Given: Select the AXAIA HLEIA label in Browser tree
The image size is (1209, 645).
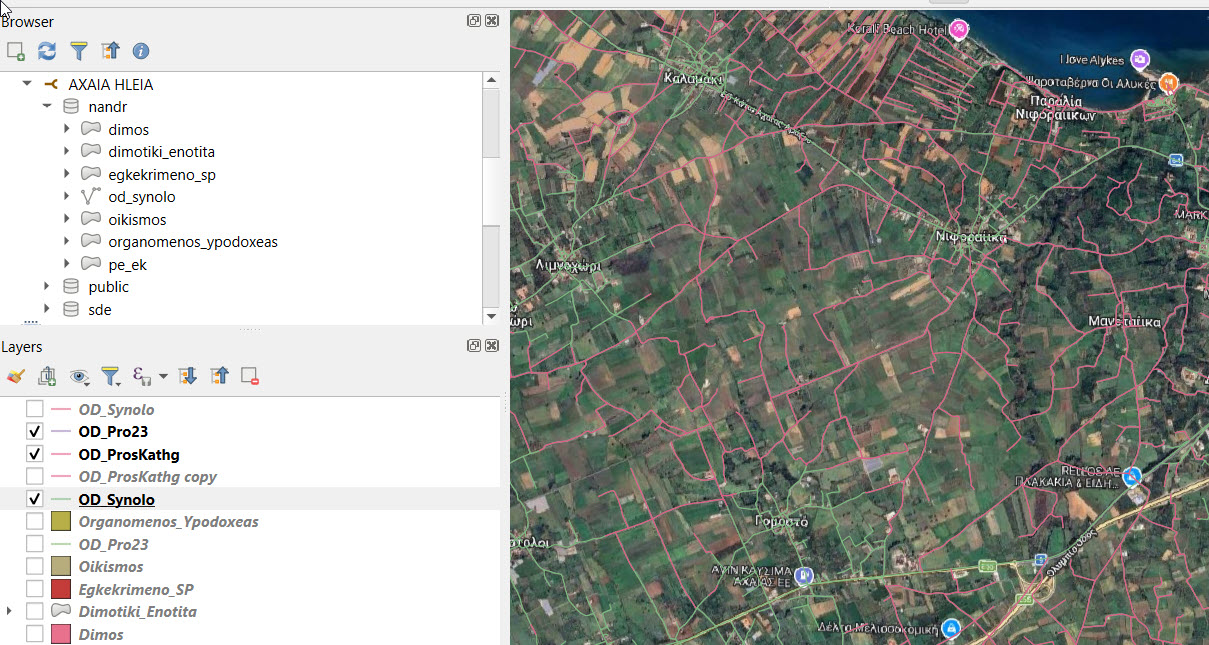Looking at the screenshot, I should coord(111,85).
